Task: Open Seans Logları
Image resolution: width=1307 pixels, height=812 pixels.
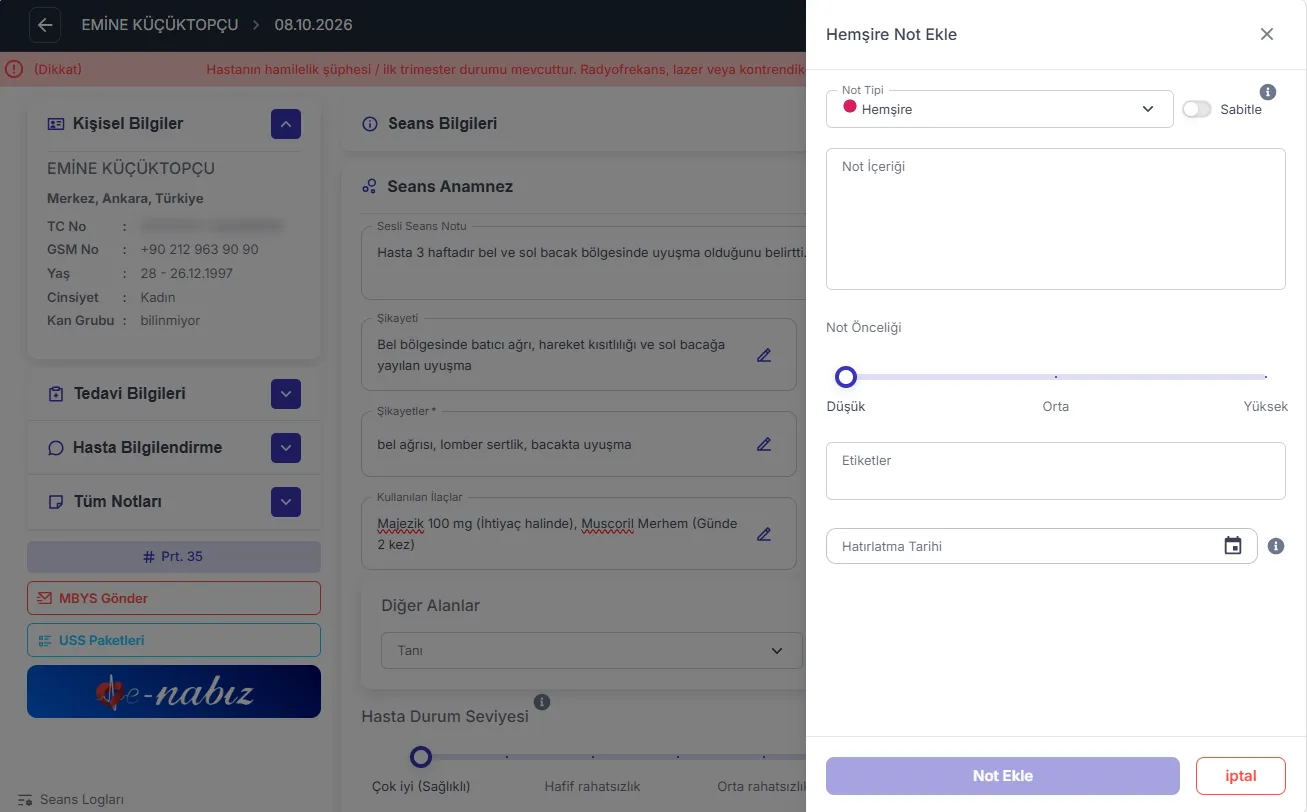Action: pos(72,800)
